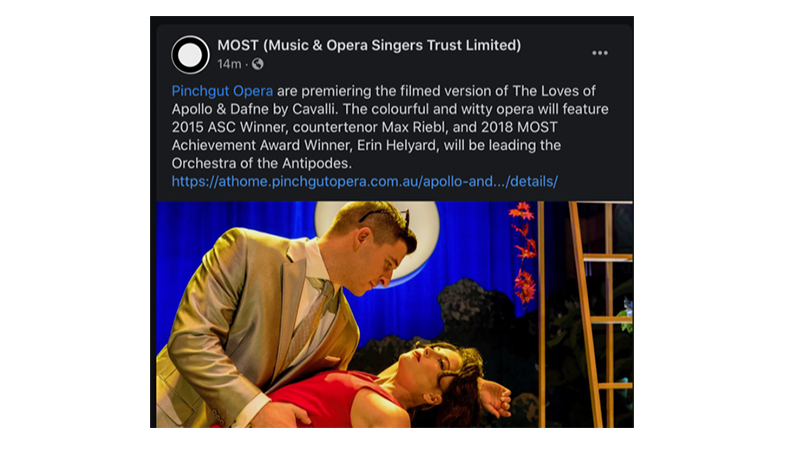This screenshot has height=450, width=799.
Task: Click the woman's raised hand in photo
Action: pos(495,395)
